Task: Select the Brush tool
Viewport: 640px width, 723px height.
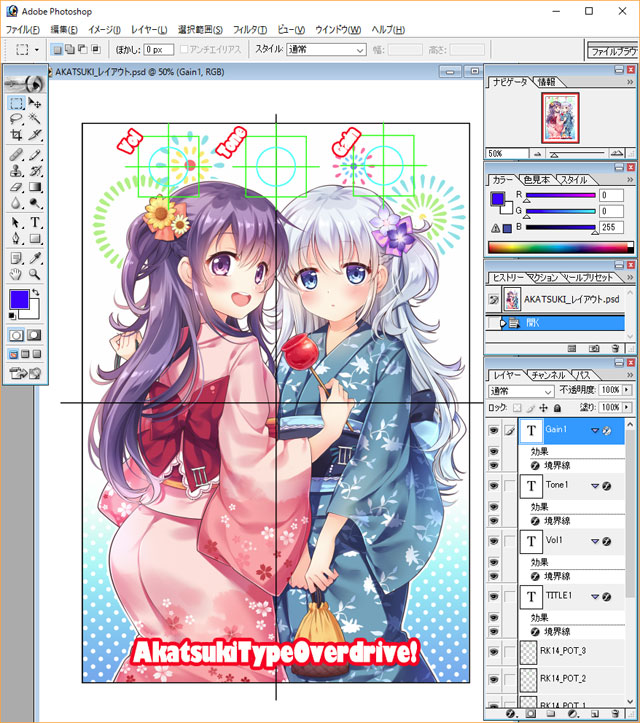Action: pos(35,154)
